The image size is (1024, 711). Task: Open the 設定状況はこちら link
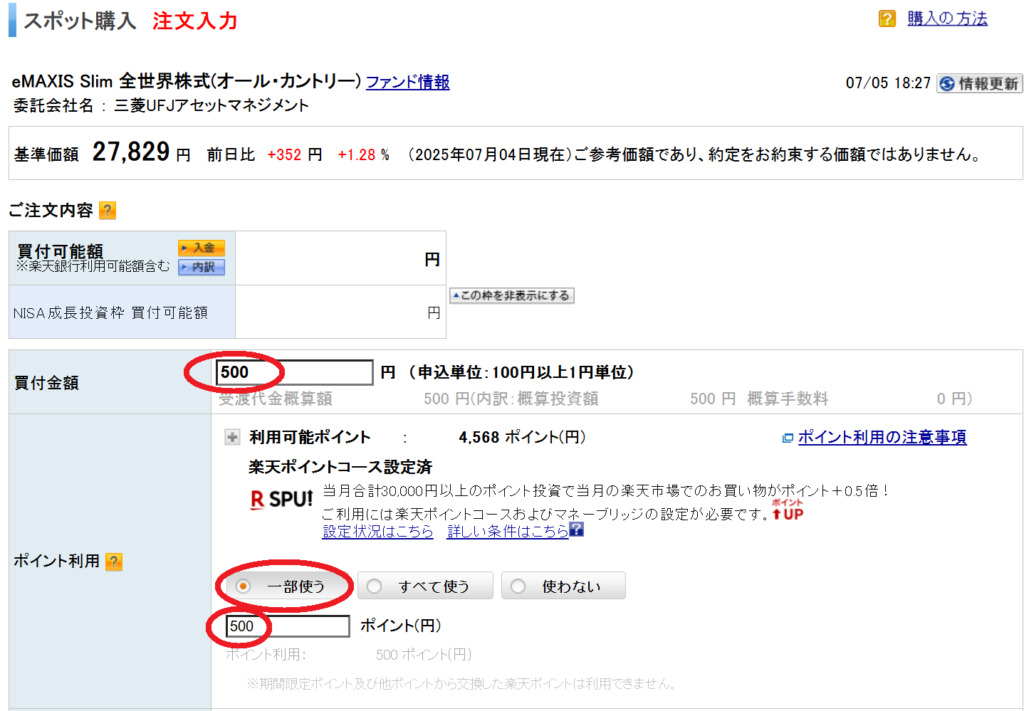click(x=377, y=531)
